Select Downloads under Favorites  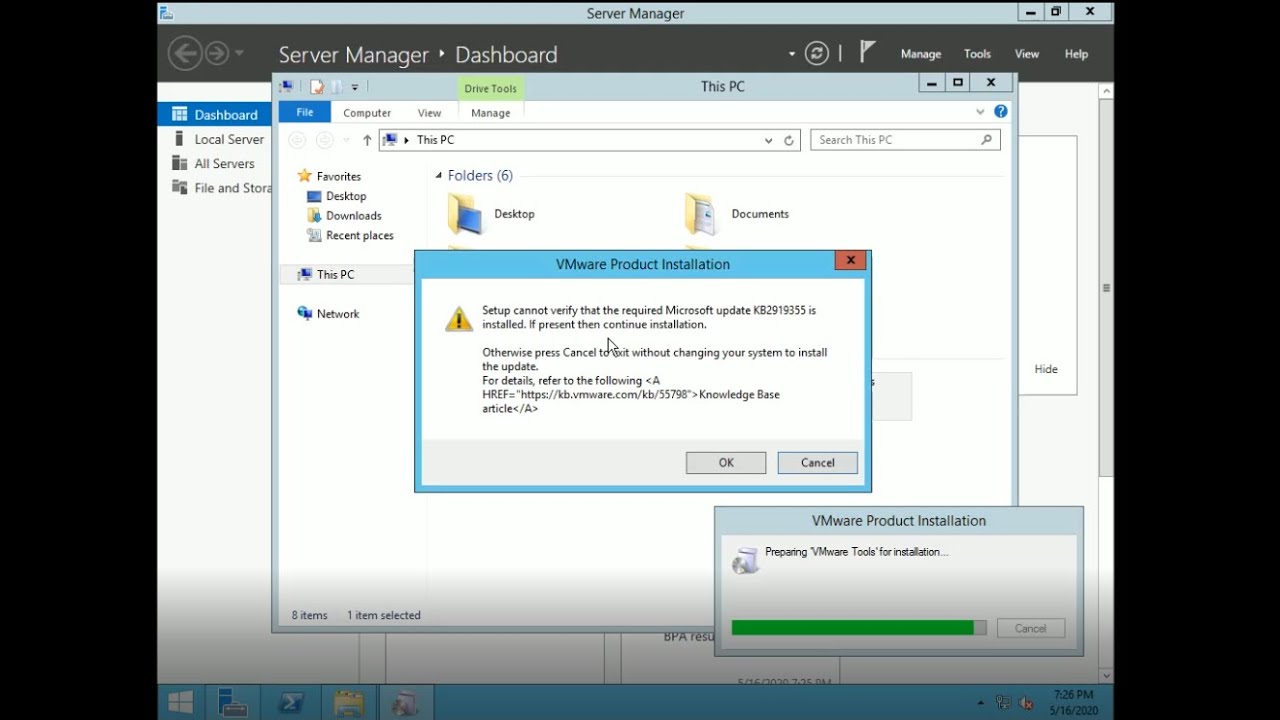pos(353,215)
